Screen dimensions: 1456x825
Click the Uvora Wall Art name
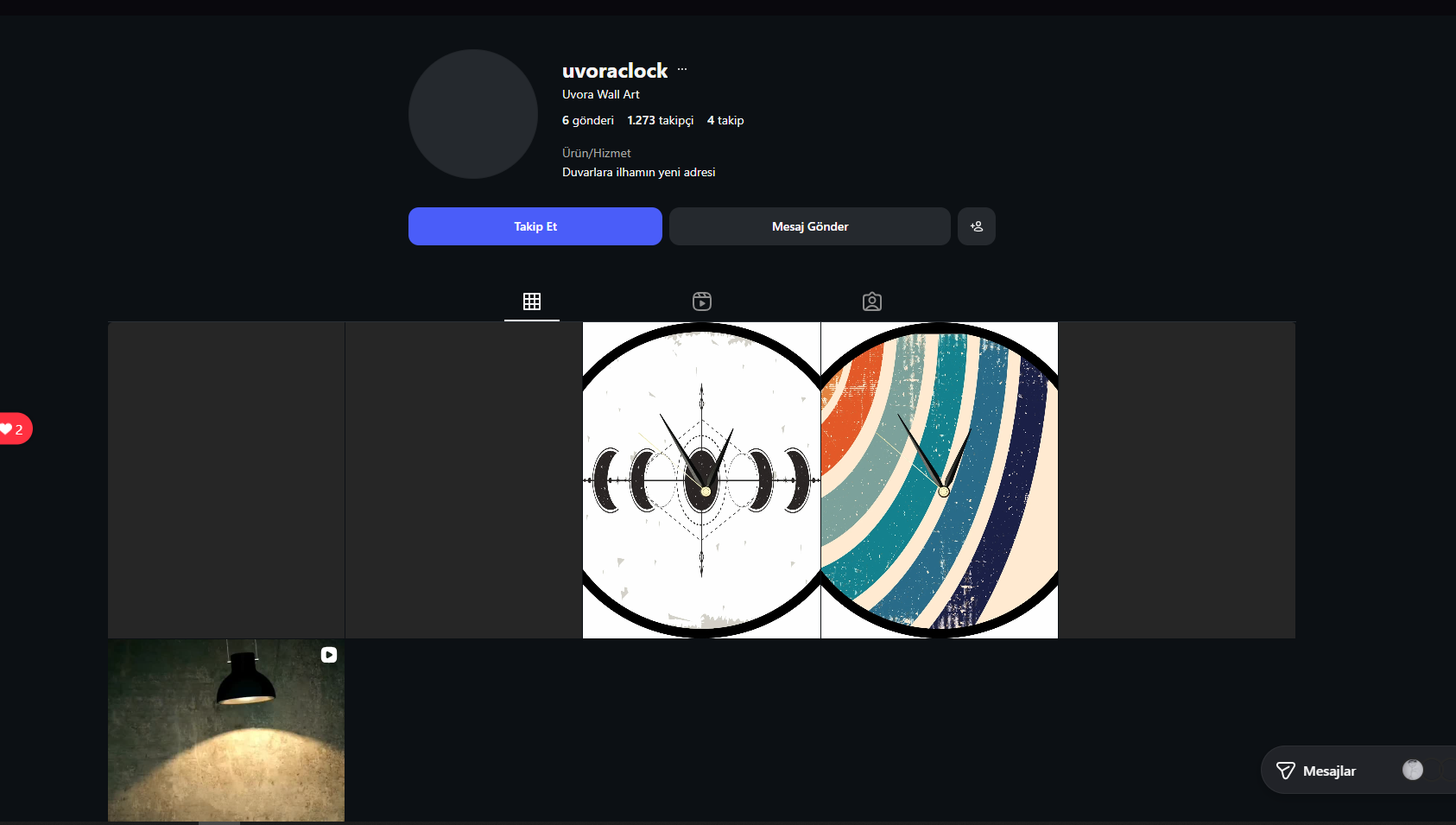(x=601, y=94)
